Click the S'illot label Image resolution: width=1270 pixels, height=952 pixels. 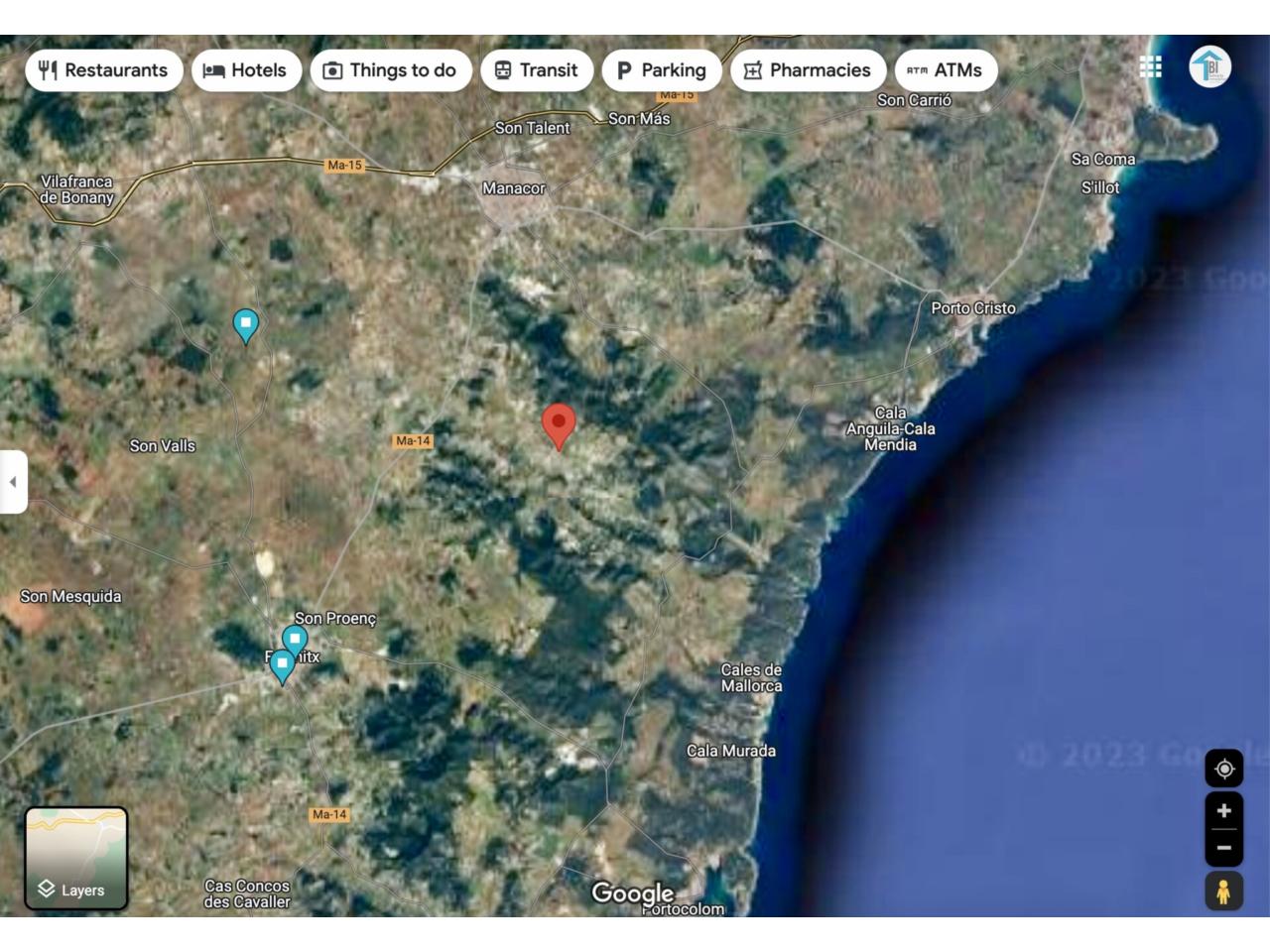(x=1100, y=187)
